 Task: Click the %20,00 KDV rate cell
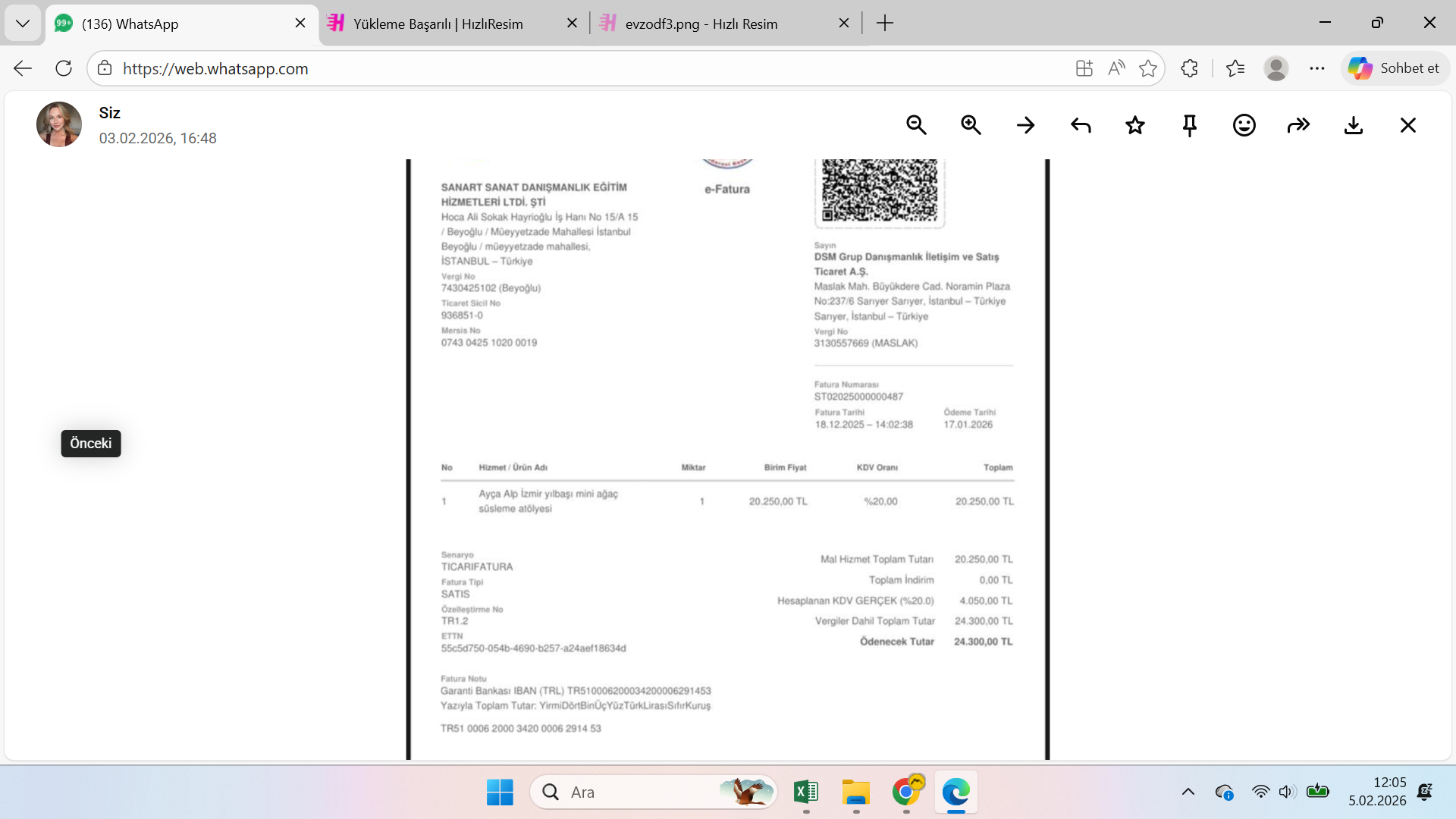coord(880,501)
